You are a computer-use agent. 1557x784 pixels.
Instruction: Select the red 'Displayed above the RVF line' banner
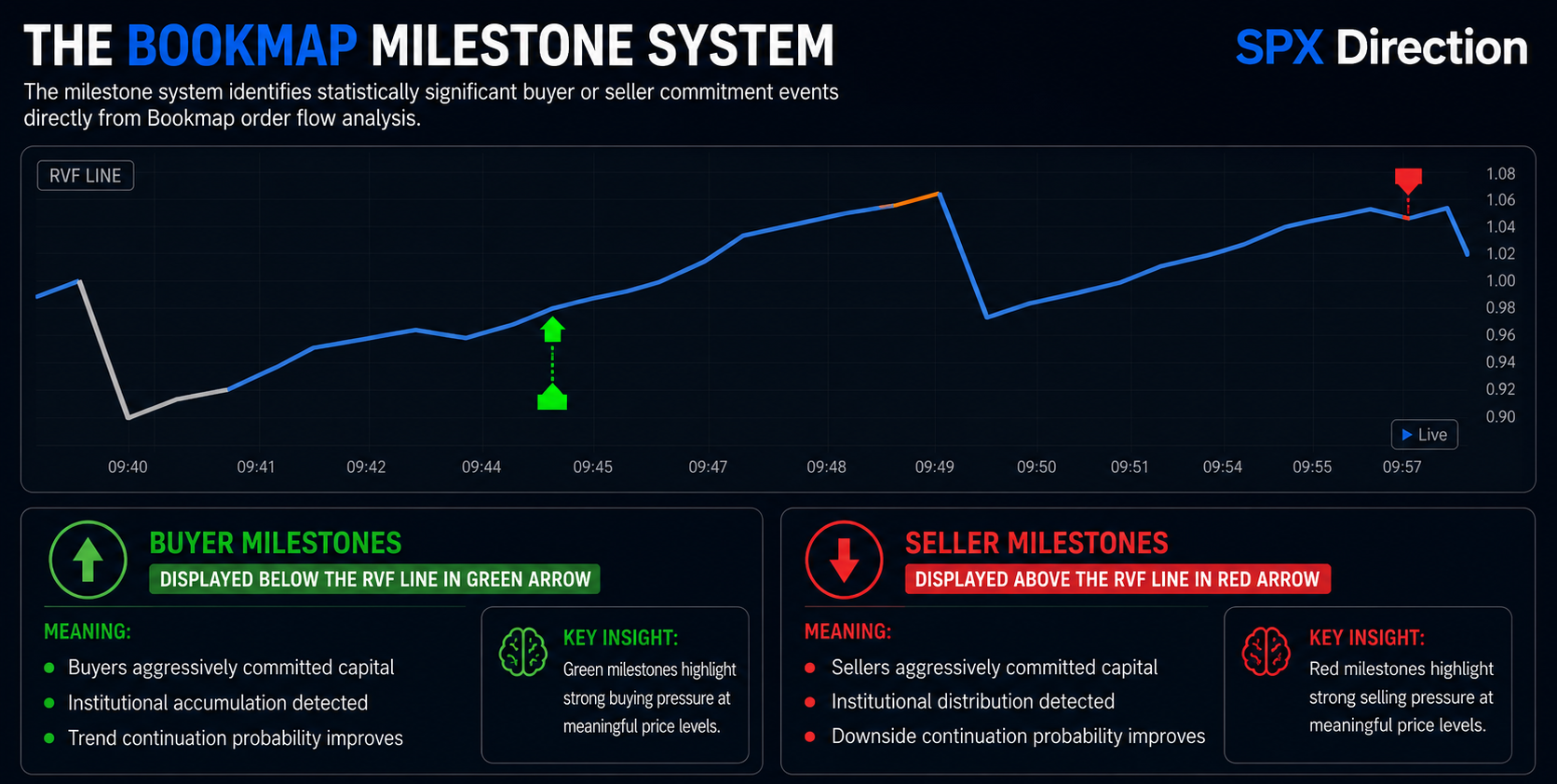pyautogui.click(x=1117, y=579)
